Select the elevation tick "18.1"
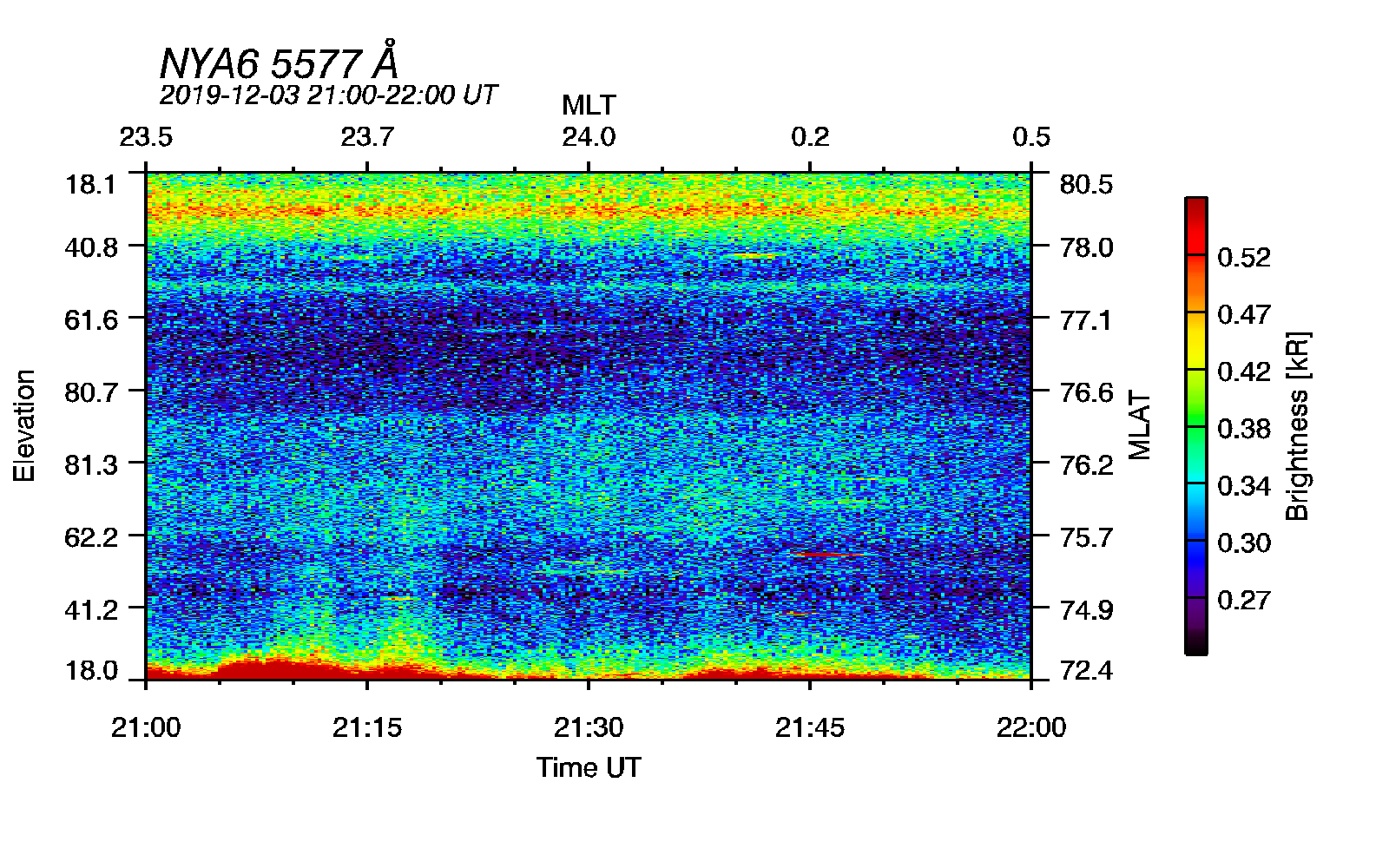 click(91, 185)
